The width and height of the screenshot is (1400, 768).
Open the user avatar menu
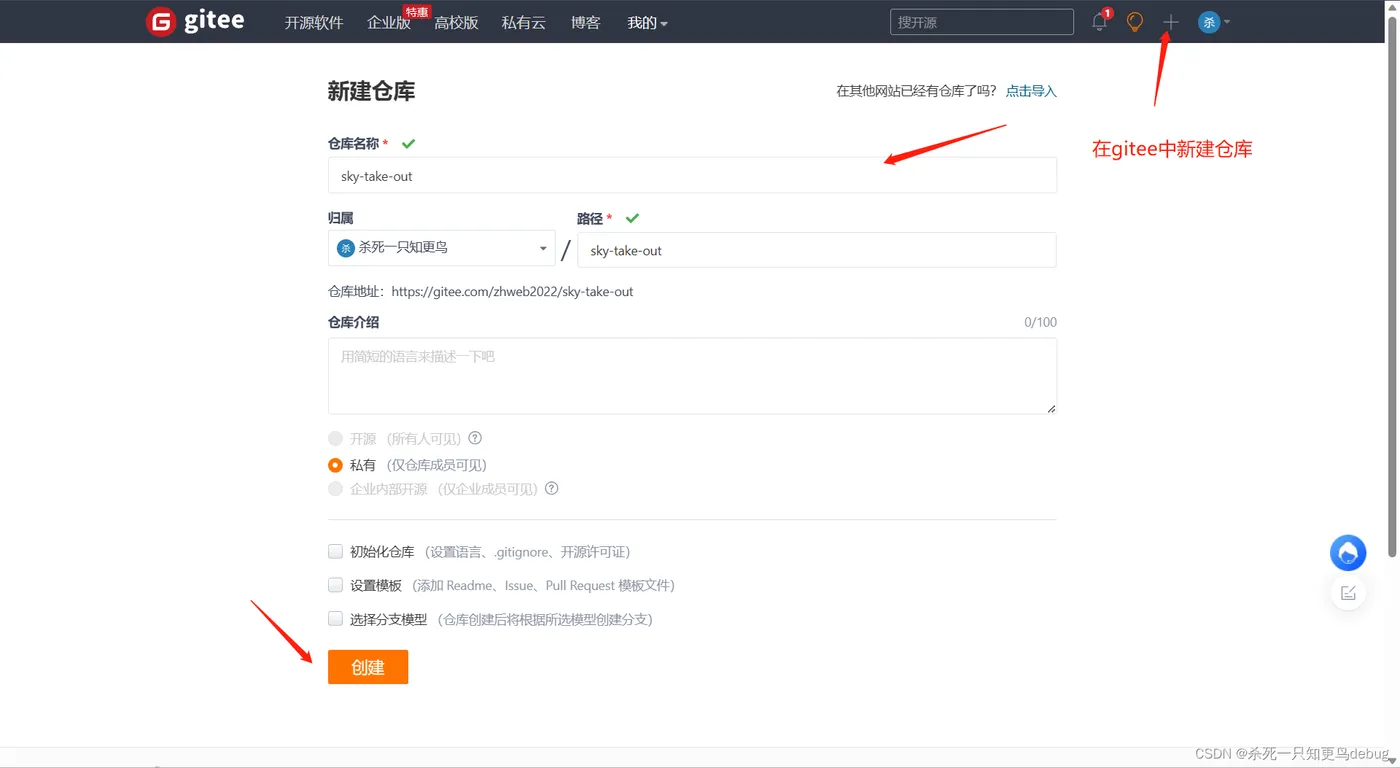(1213, 21)
